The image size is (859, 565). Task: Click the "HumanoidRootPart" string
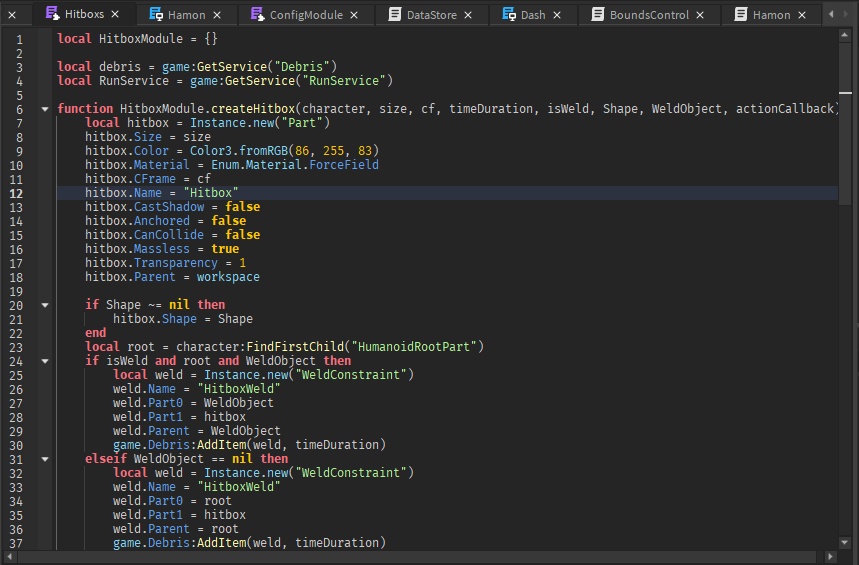coord(414,347)
